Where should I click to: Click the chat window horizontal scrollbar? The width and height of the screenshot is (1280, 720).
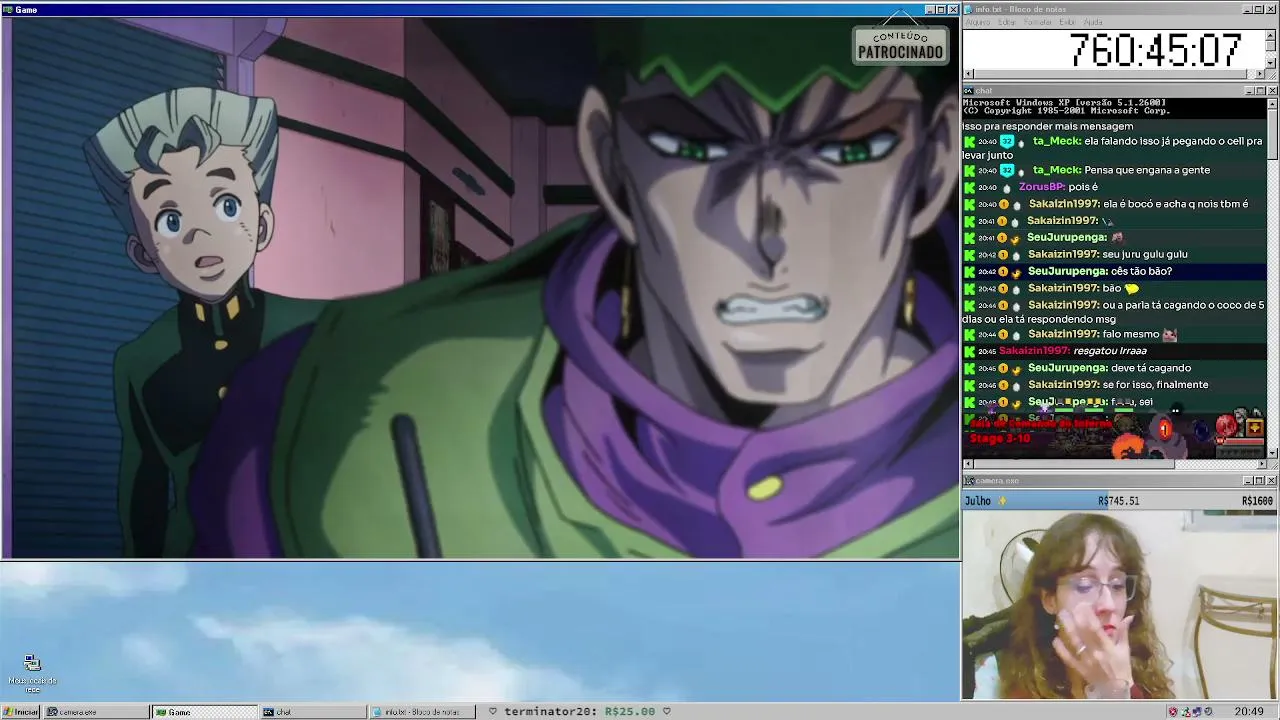[1115, 463]
